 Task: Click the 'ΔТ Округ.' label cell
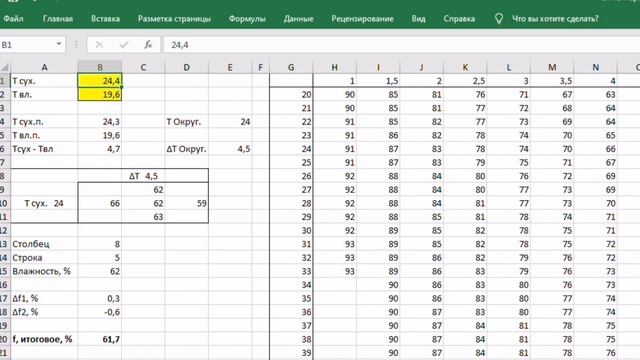click(187, 149)
